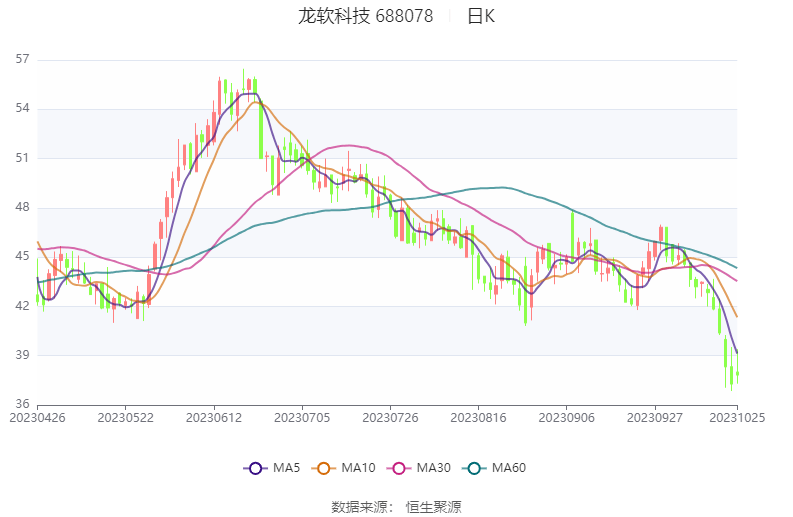Select the 20230612 date on x-axis
Screen dimensions: 793x517
213,419
